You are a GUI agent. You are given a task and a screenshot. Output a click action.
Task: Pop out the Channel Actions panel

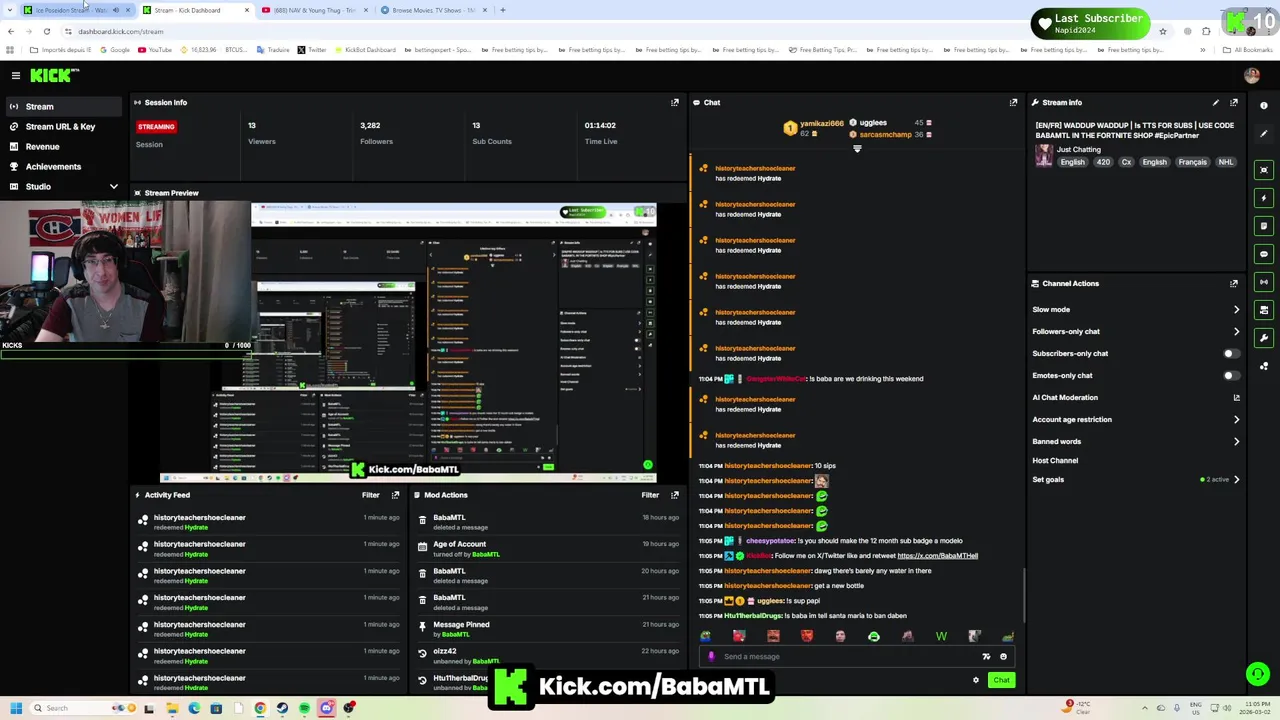[x=1234, y=283]
